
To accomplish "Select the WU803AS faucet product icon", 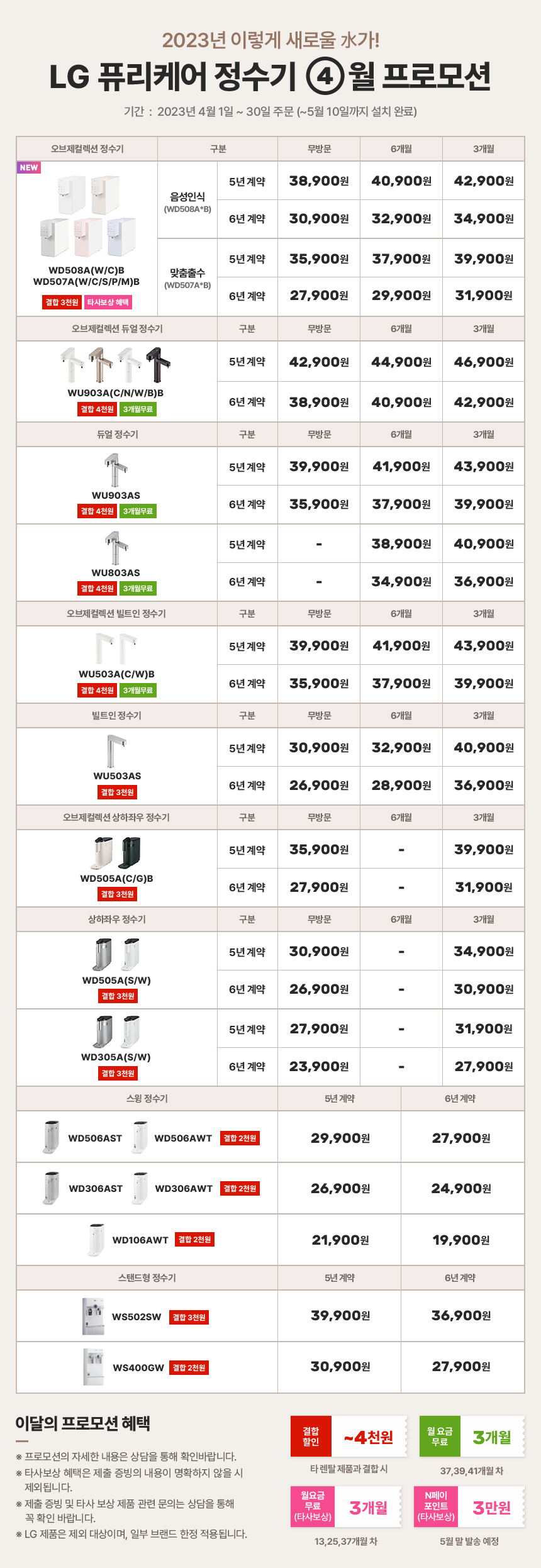I will [116, 548].
